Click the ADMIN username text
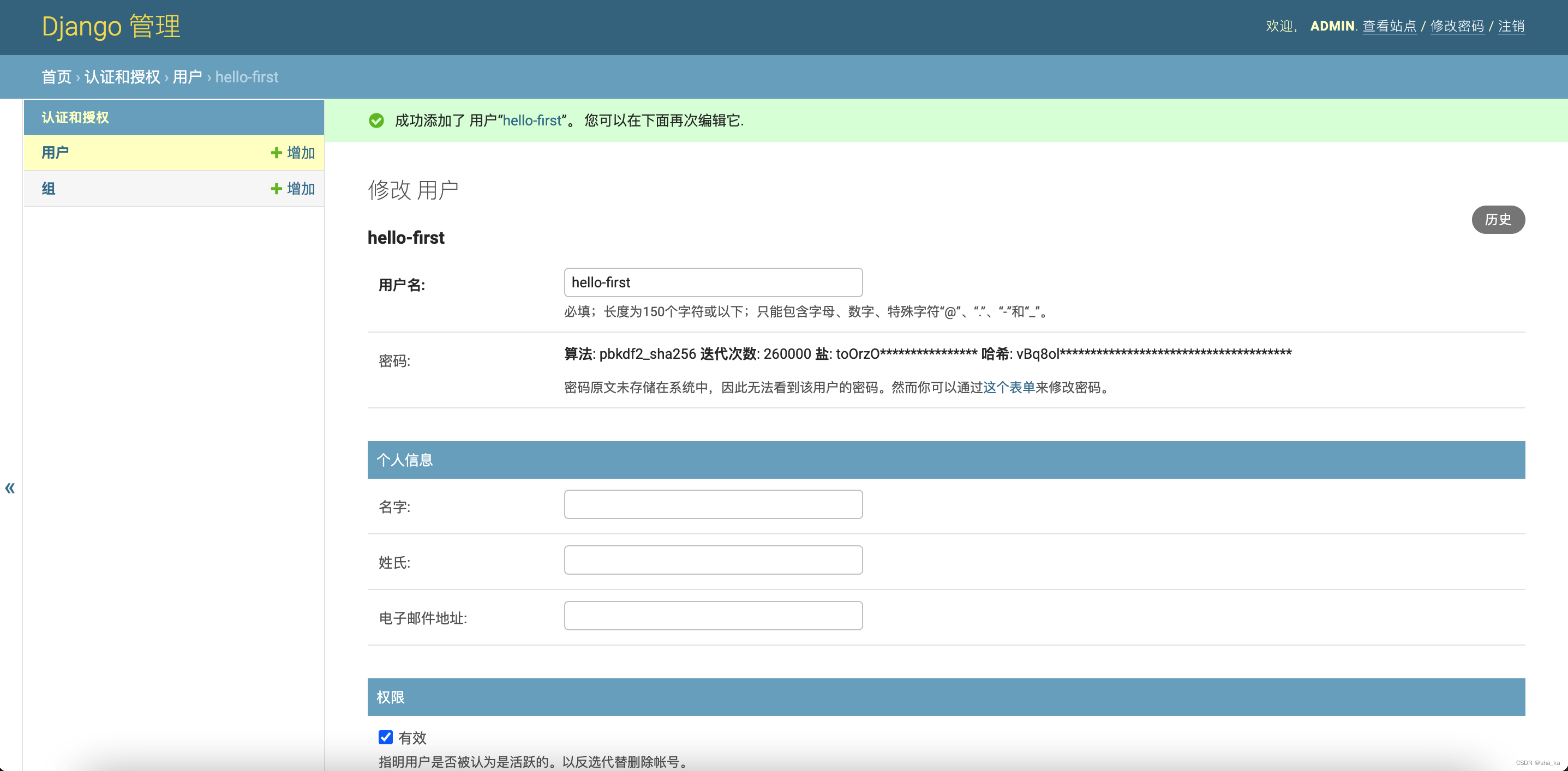This screenshot has width=1568, height=771. pyautogui.click(x=1332, y=26)
